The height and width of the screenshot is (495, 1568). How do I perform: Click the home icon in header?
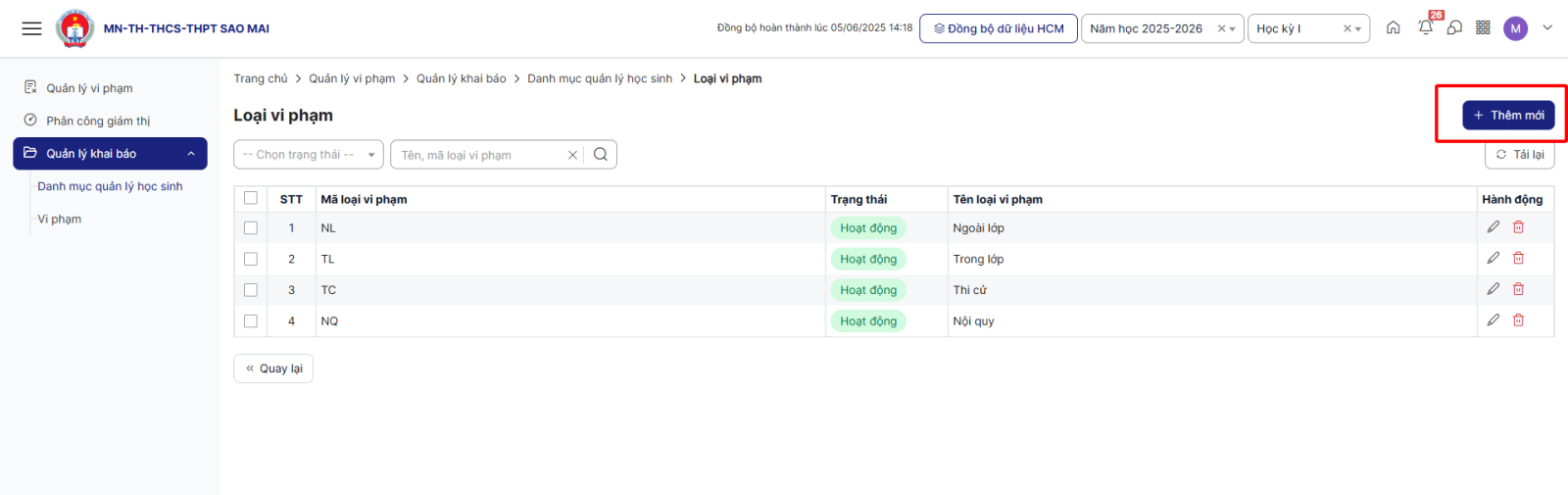coord(1393,28)
